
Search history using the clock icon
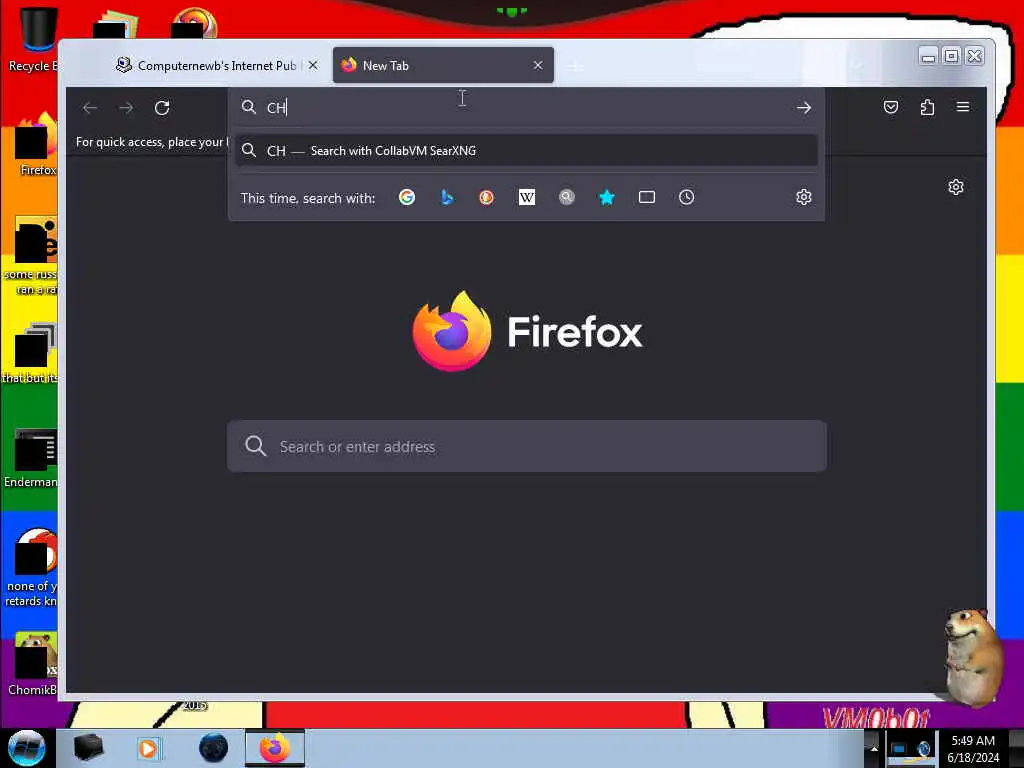pyautogui.click(x=686, y=197)
